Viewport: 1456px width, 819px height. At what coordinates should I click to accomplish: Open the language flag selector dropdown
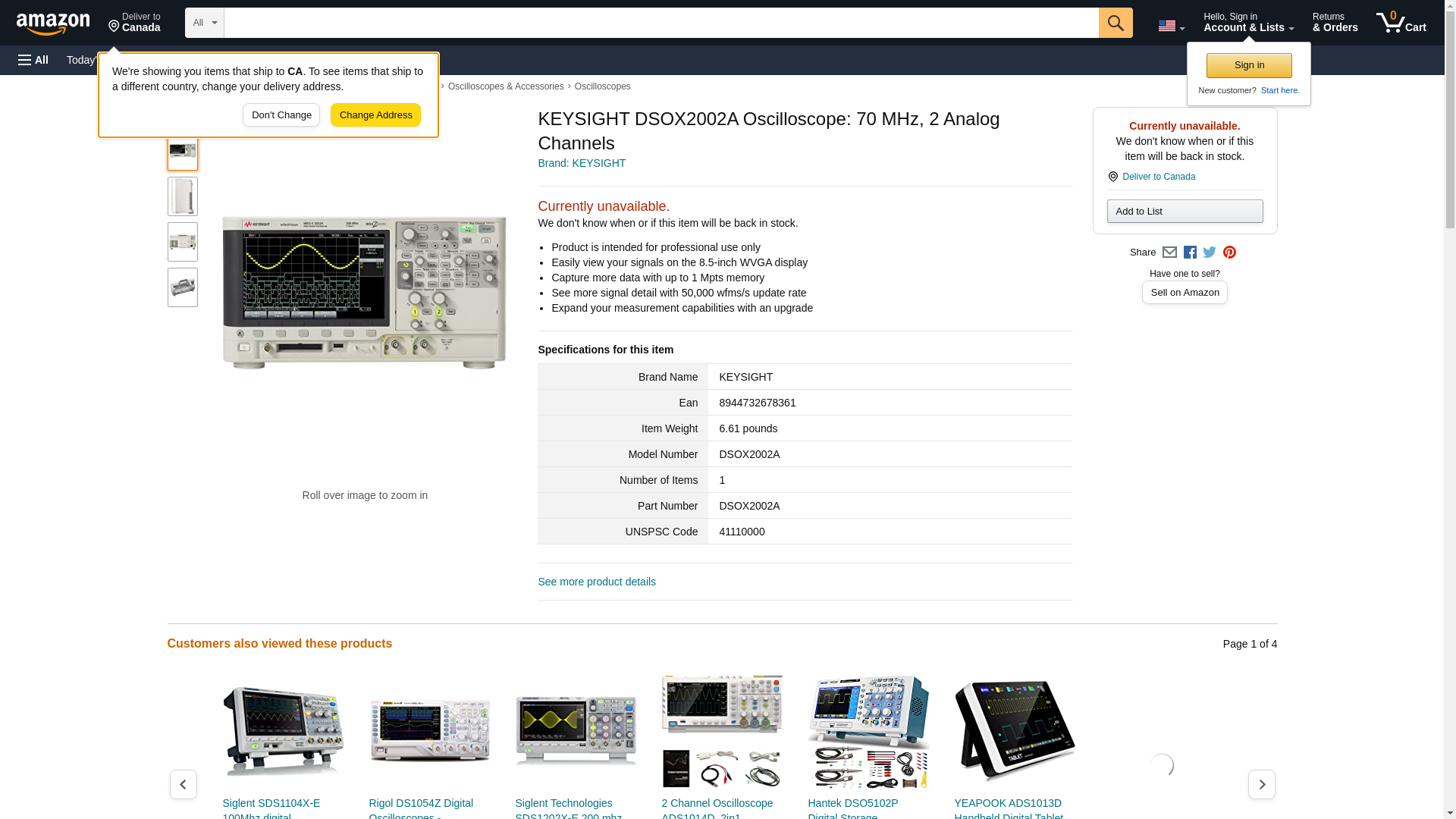pos(1171,26)
